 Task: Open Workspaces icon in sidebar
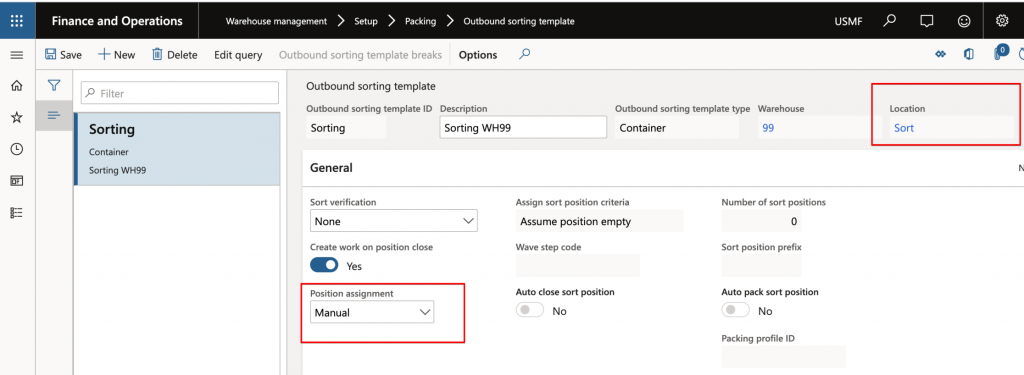click(17, 180)
